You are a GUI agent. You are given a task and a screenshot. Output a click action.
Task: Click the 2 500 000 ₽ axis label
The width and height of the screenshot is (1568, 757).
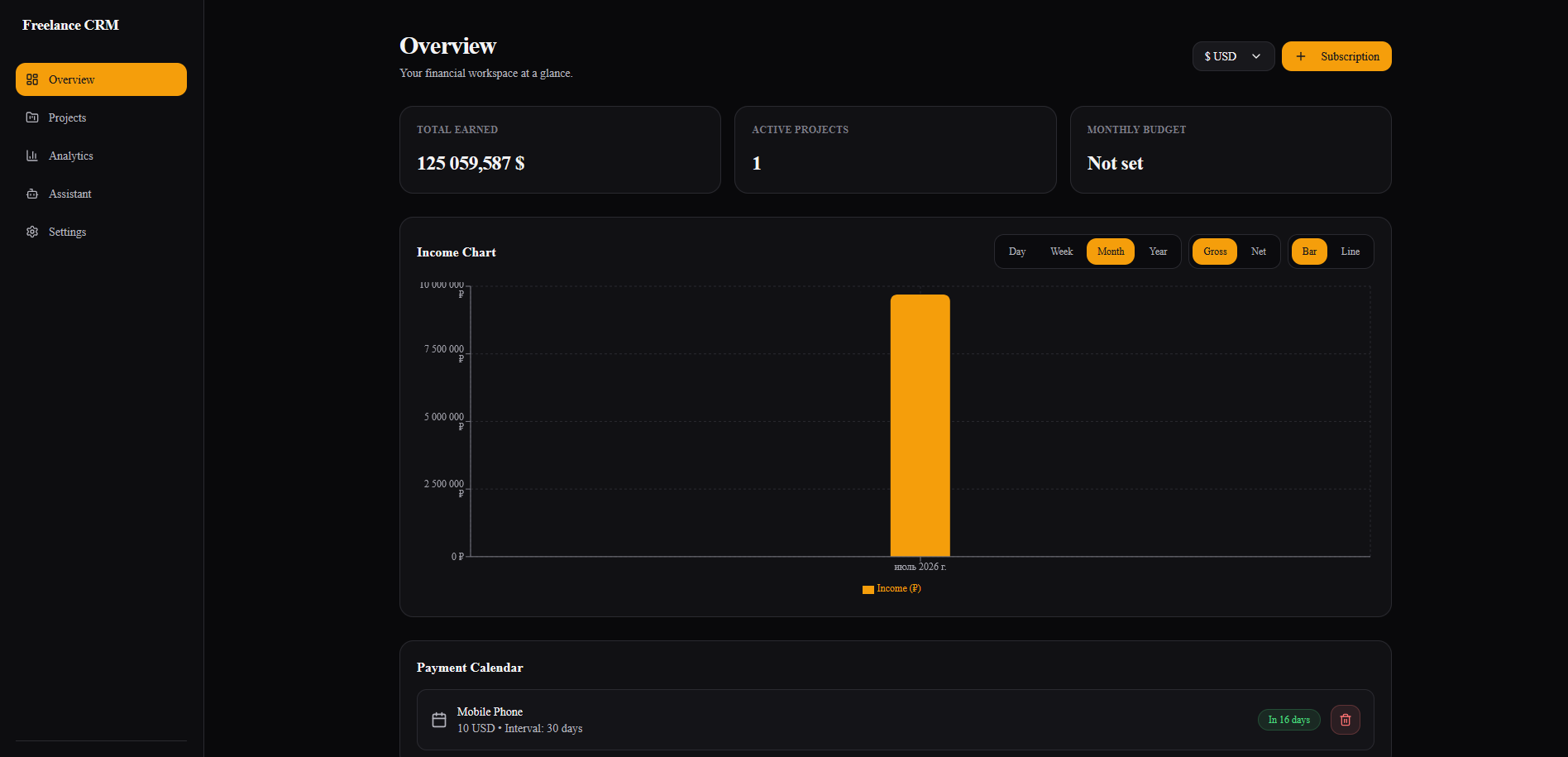444,488
